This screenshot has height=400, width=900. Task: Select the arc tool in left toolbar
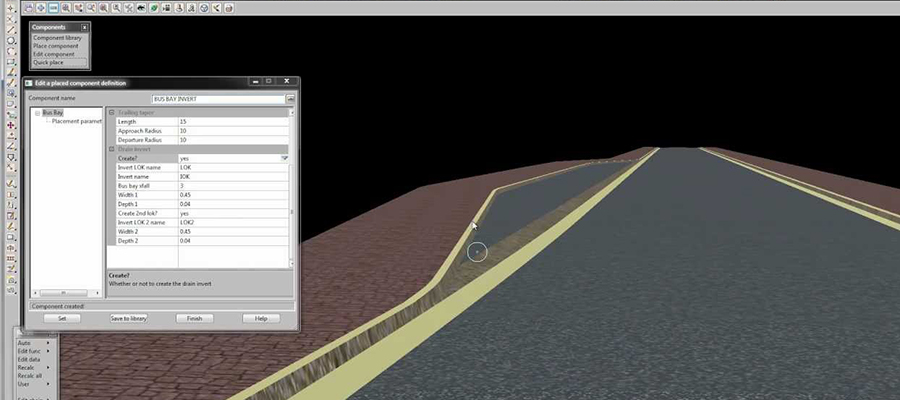(10, 52)
